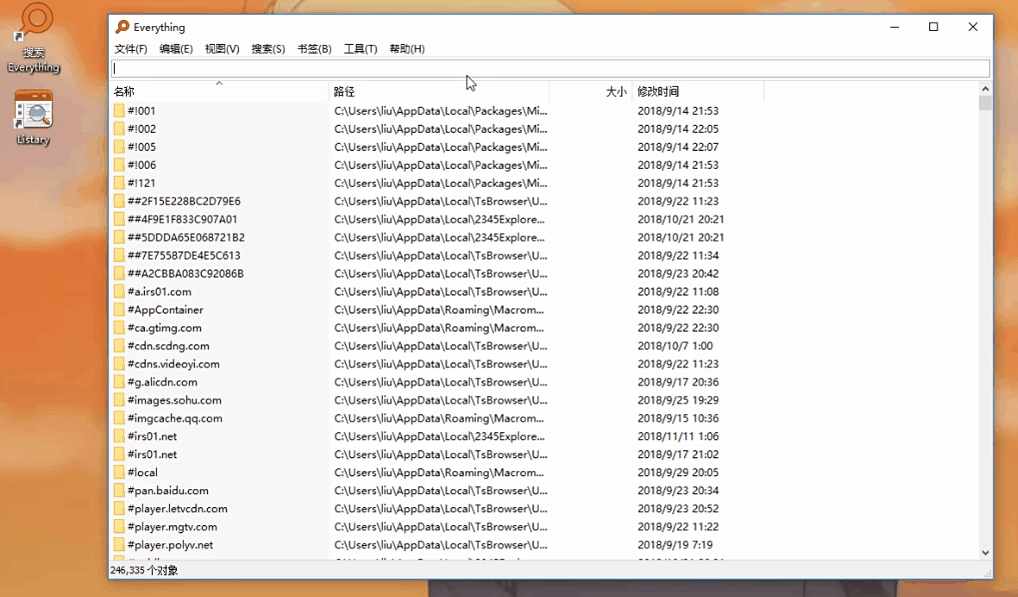1018x597 pixels.
Task: Select the folder icon of ##A2CBBA083C92086B
Action: (x=119, y=274)
